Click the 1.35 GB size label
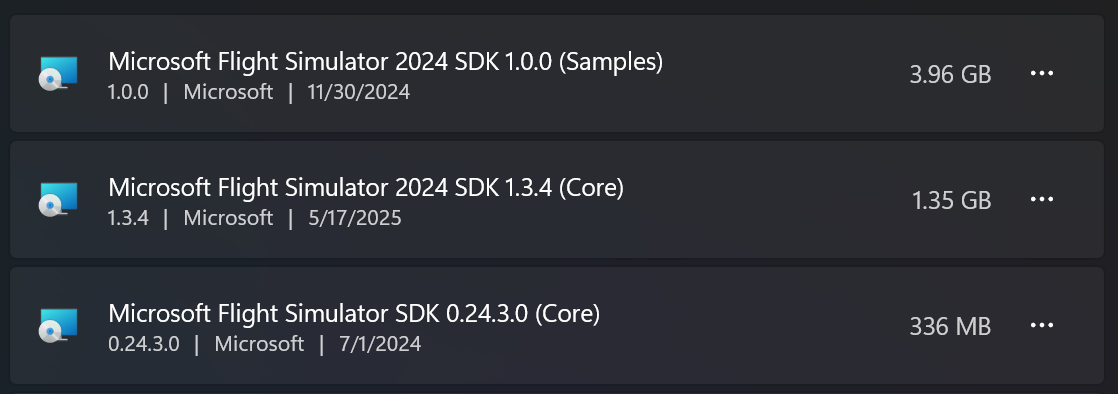This screenshot has width=1118, height=394. pos(951,200)
